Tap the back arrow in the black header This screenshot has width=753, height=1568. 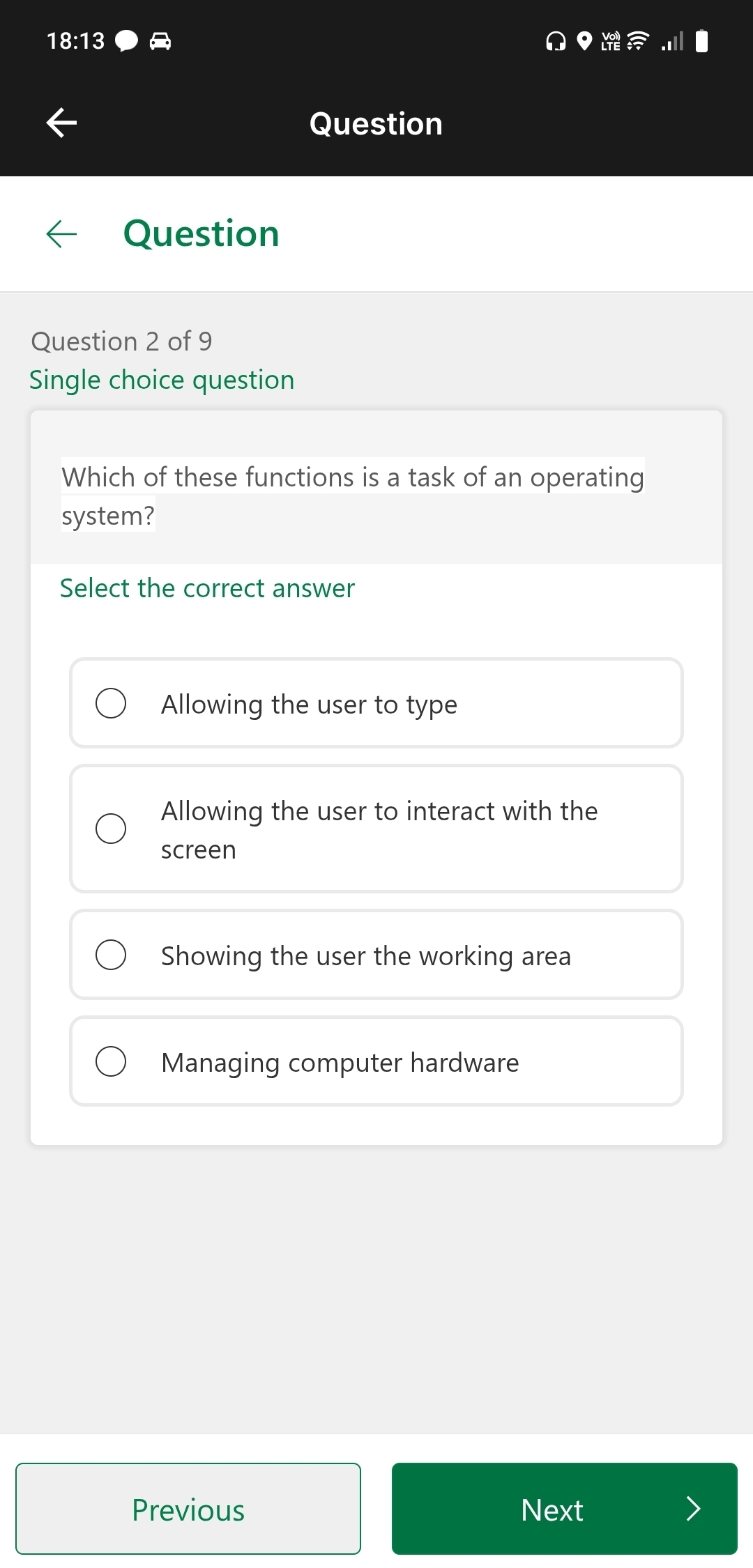61,123
